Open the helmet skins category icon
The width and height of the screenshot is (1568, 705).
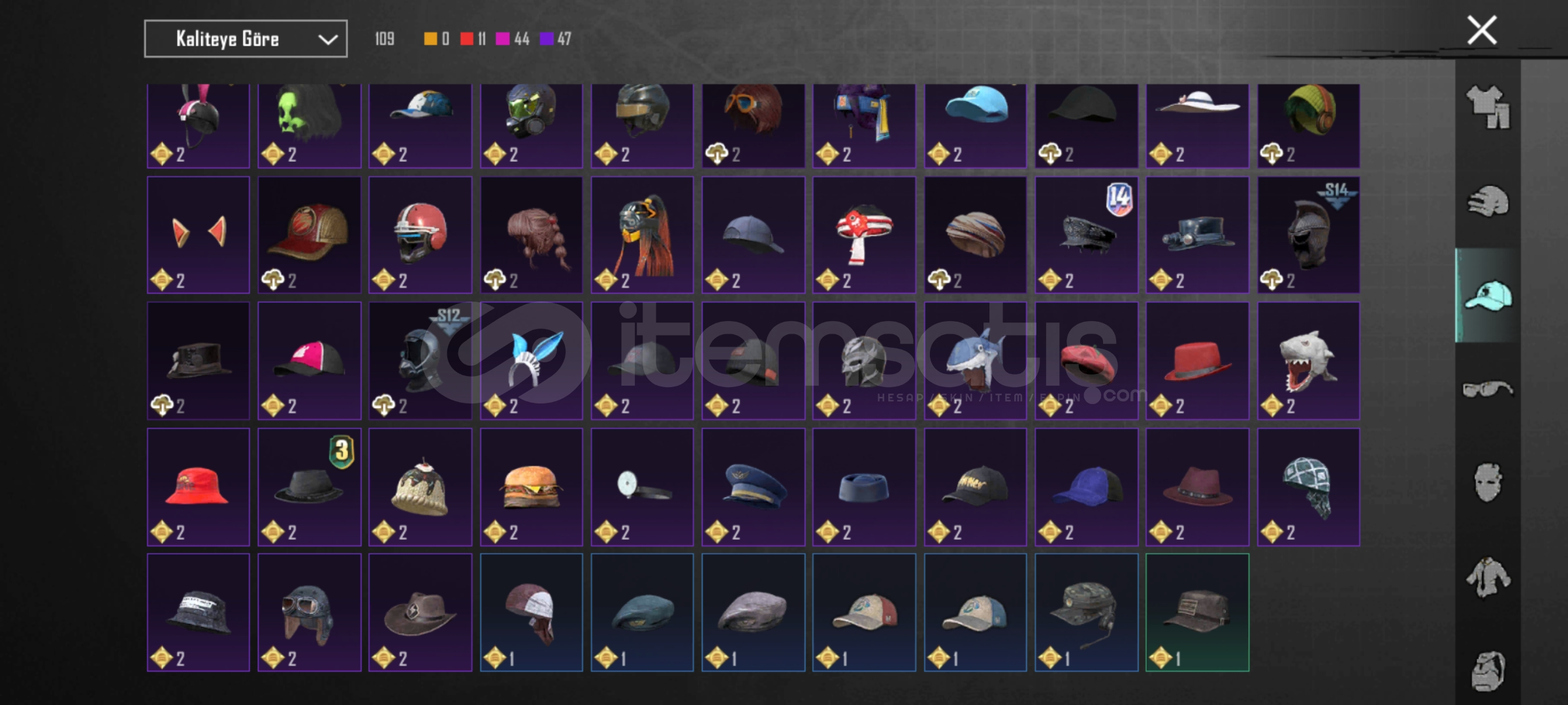[1488, 201]
